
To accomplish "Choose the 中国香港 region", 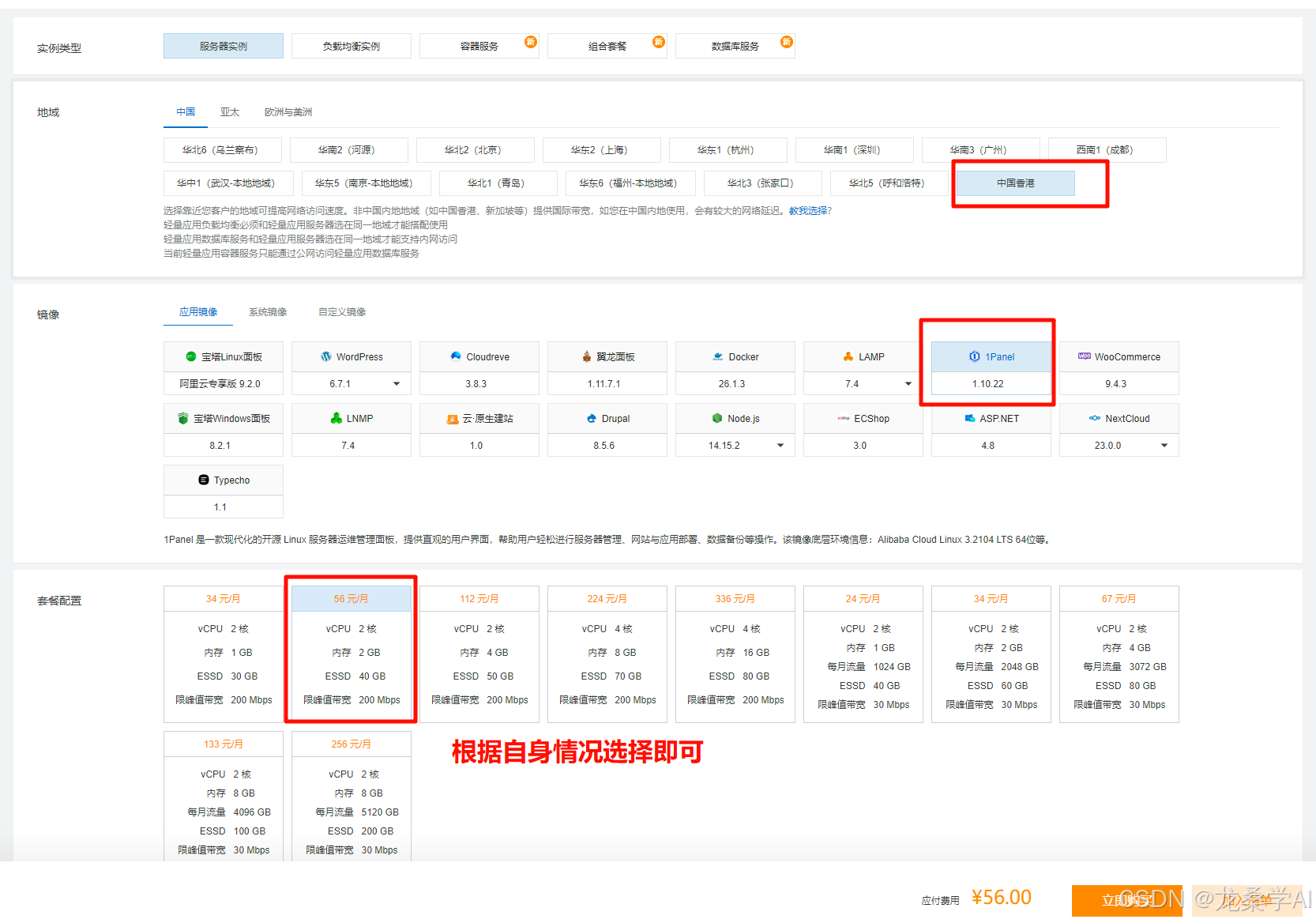I will pos(1016,183).
